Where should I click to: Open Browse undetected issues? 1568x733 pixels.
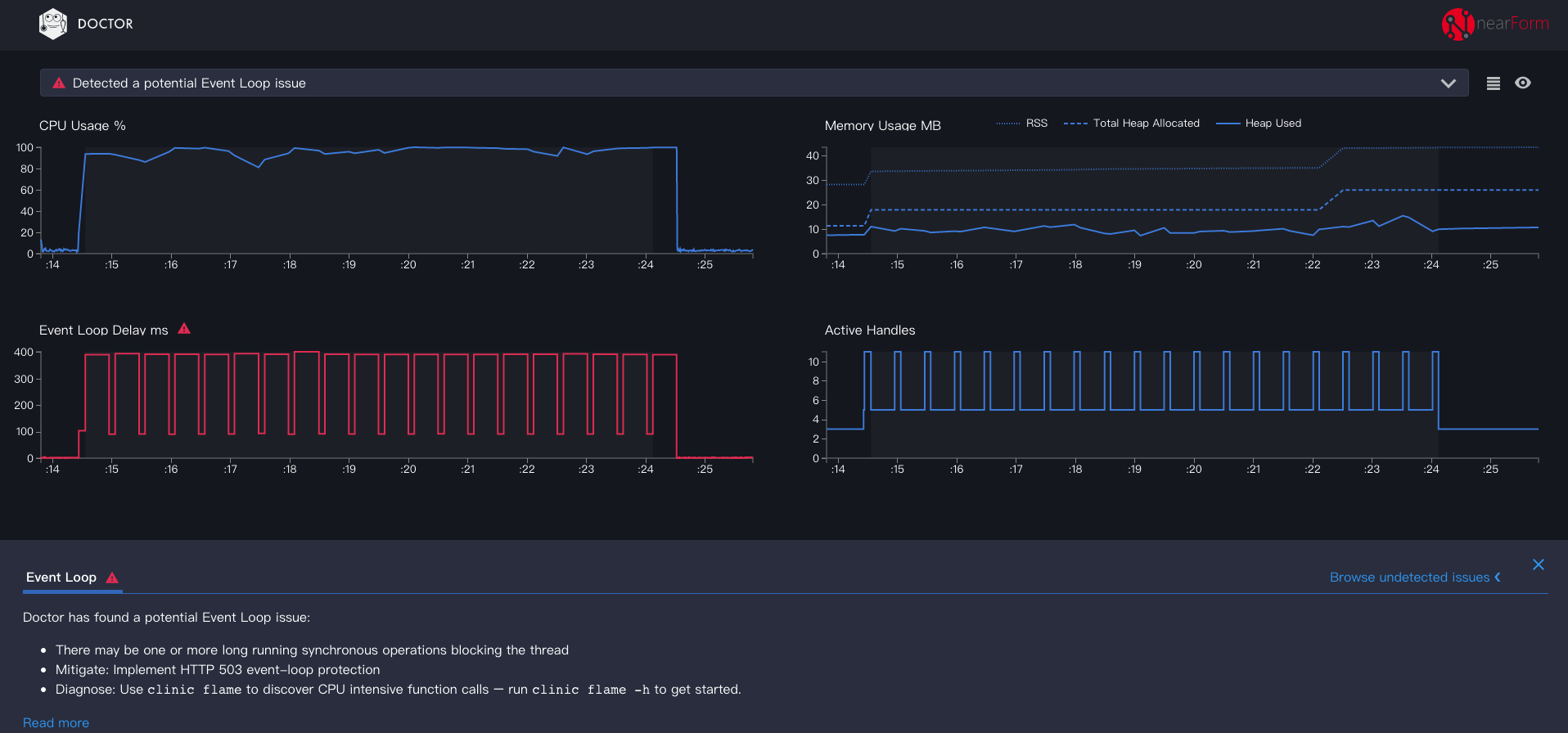1408,578
